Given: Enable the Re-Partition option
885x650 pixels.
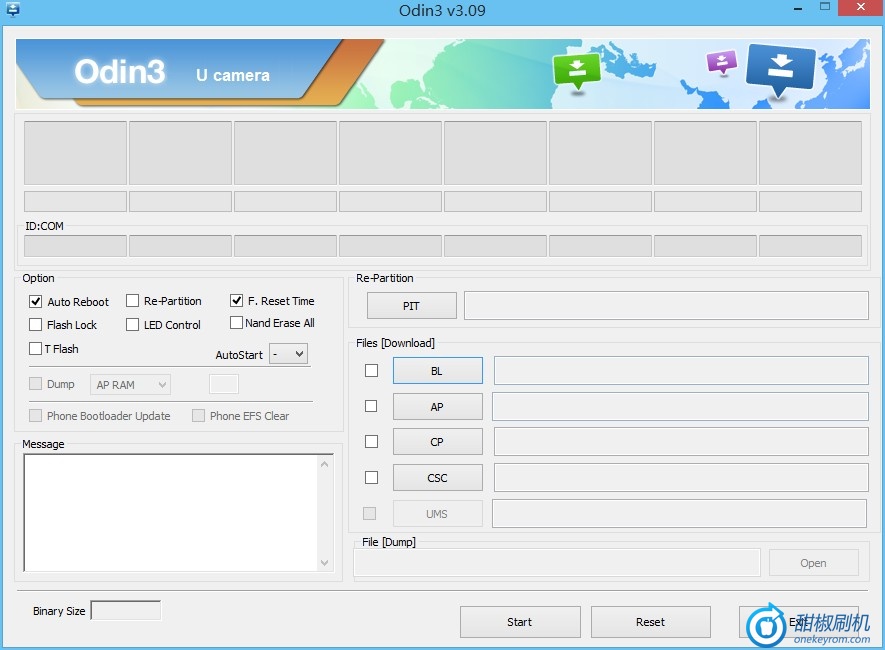Looking at the screenshot, I should pos(132,301).
